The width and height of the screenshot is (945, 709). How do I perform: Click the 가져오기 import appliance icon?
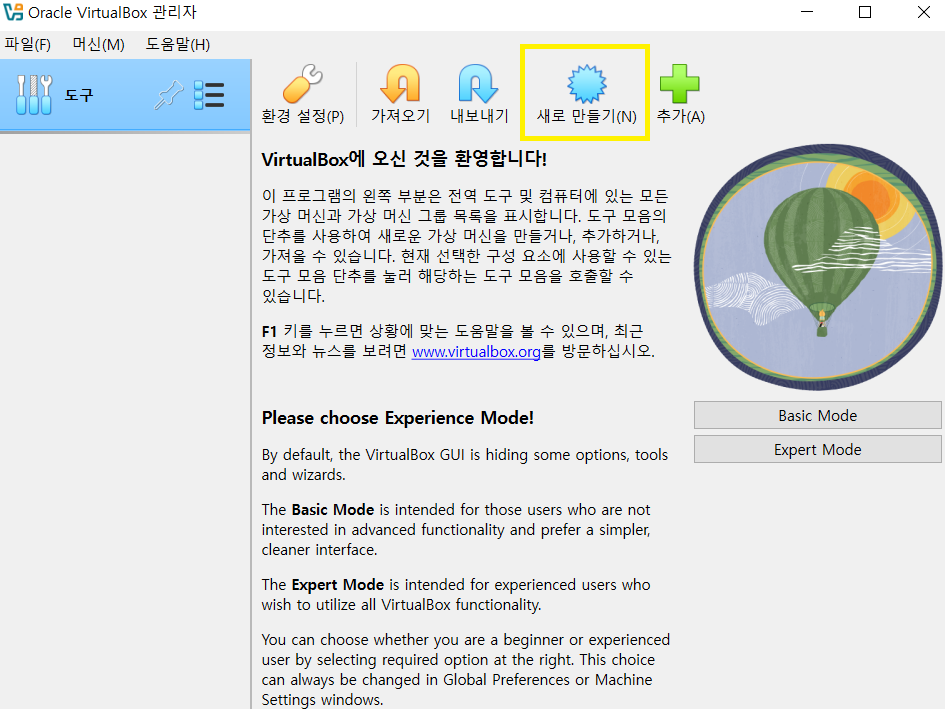coord(400,93)
